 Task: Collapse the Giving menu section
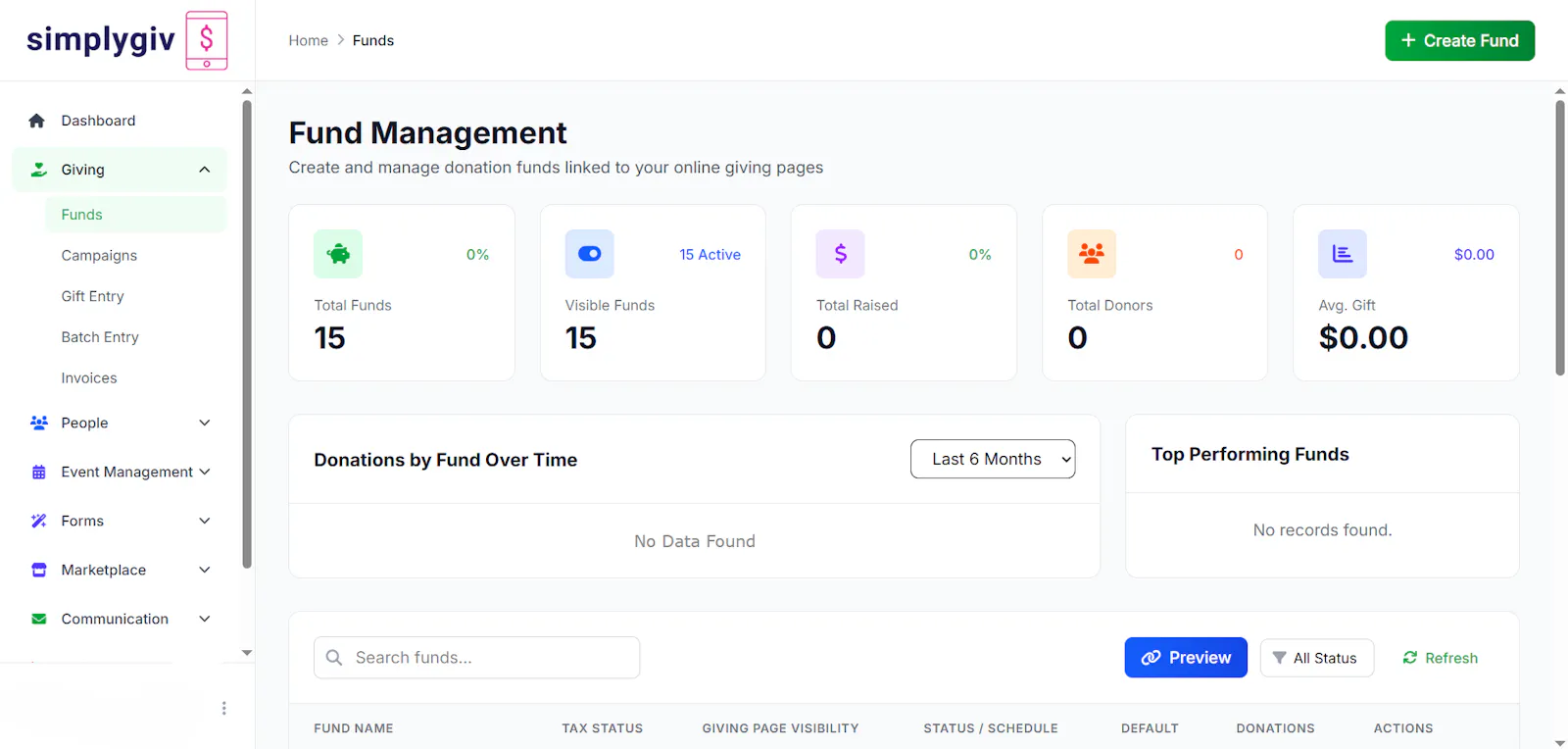click(x=204, y=170)
